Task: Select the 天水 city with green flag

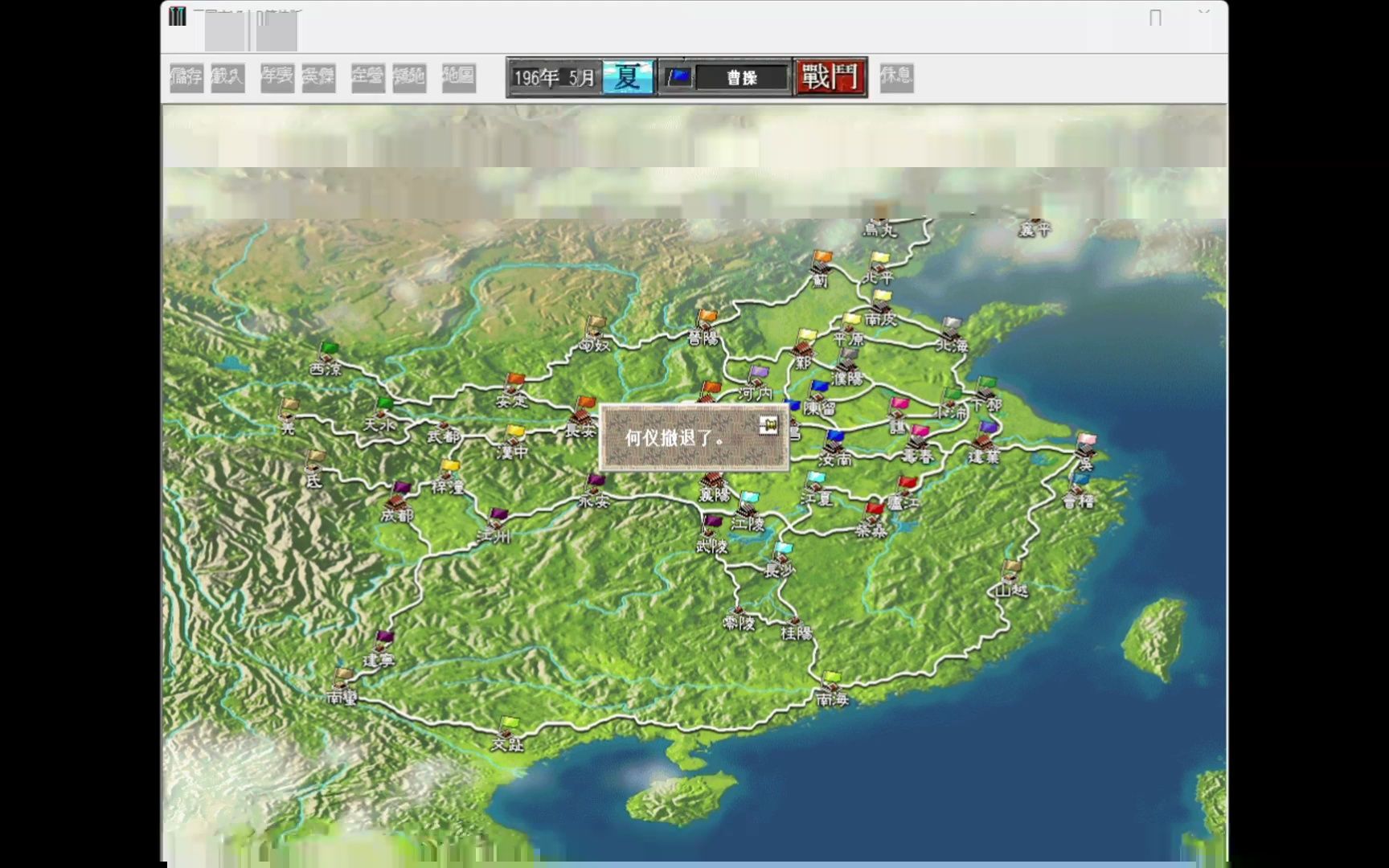Action: [380, 414]
